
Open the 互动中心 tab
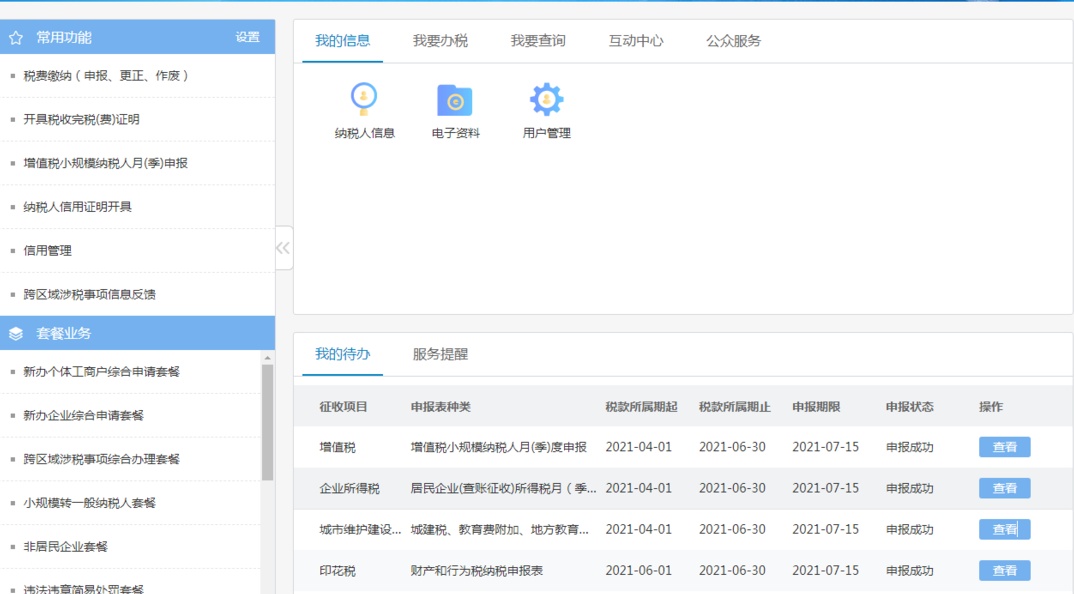[x=636, y=41]
